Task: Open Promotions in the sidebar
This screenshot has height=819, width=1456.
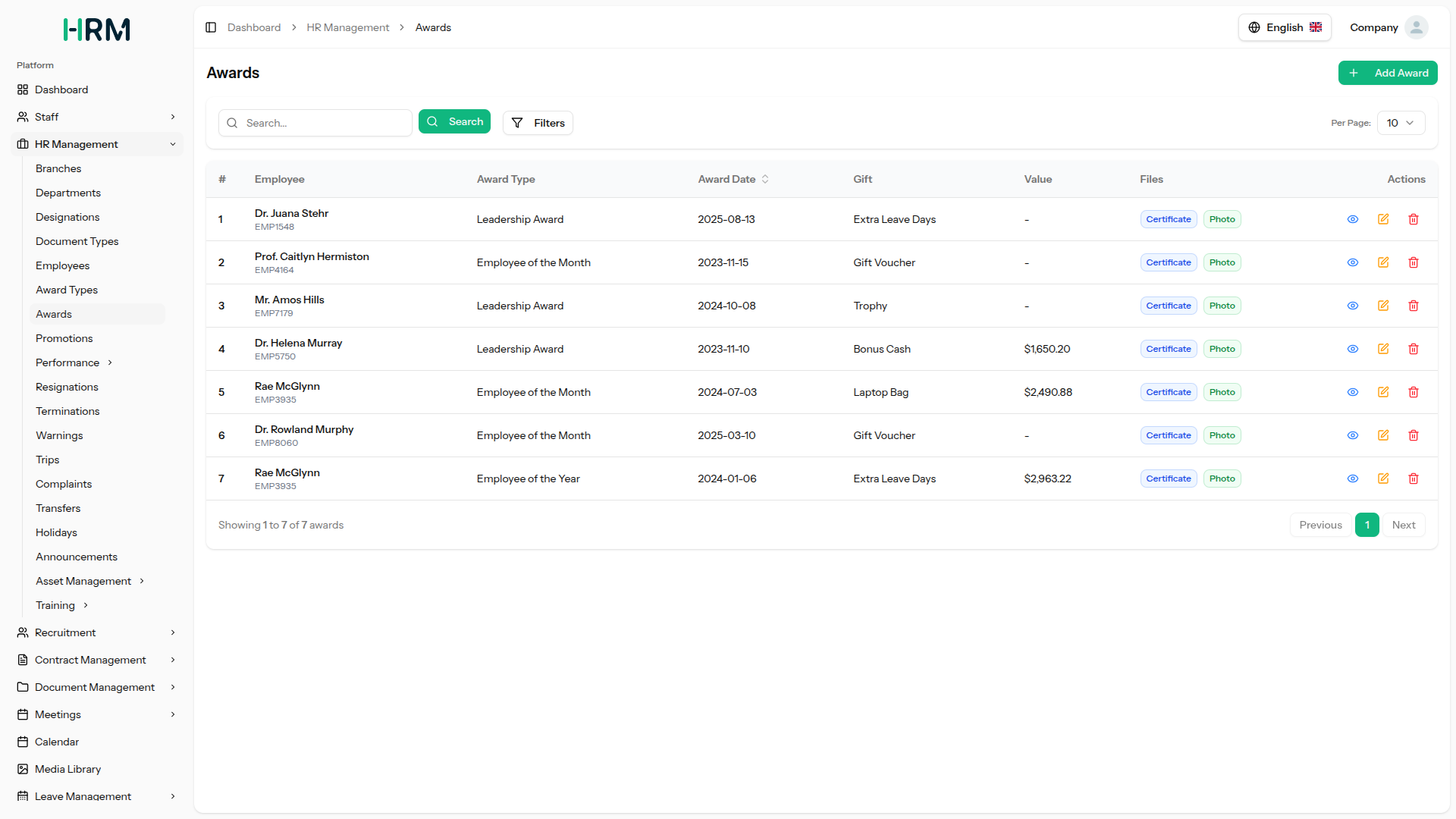Action: tap(64, 338)
